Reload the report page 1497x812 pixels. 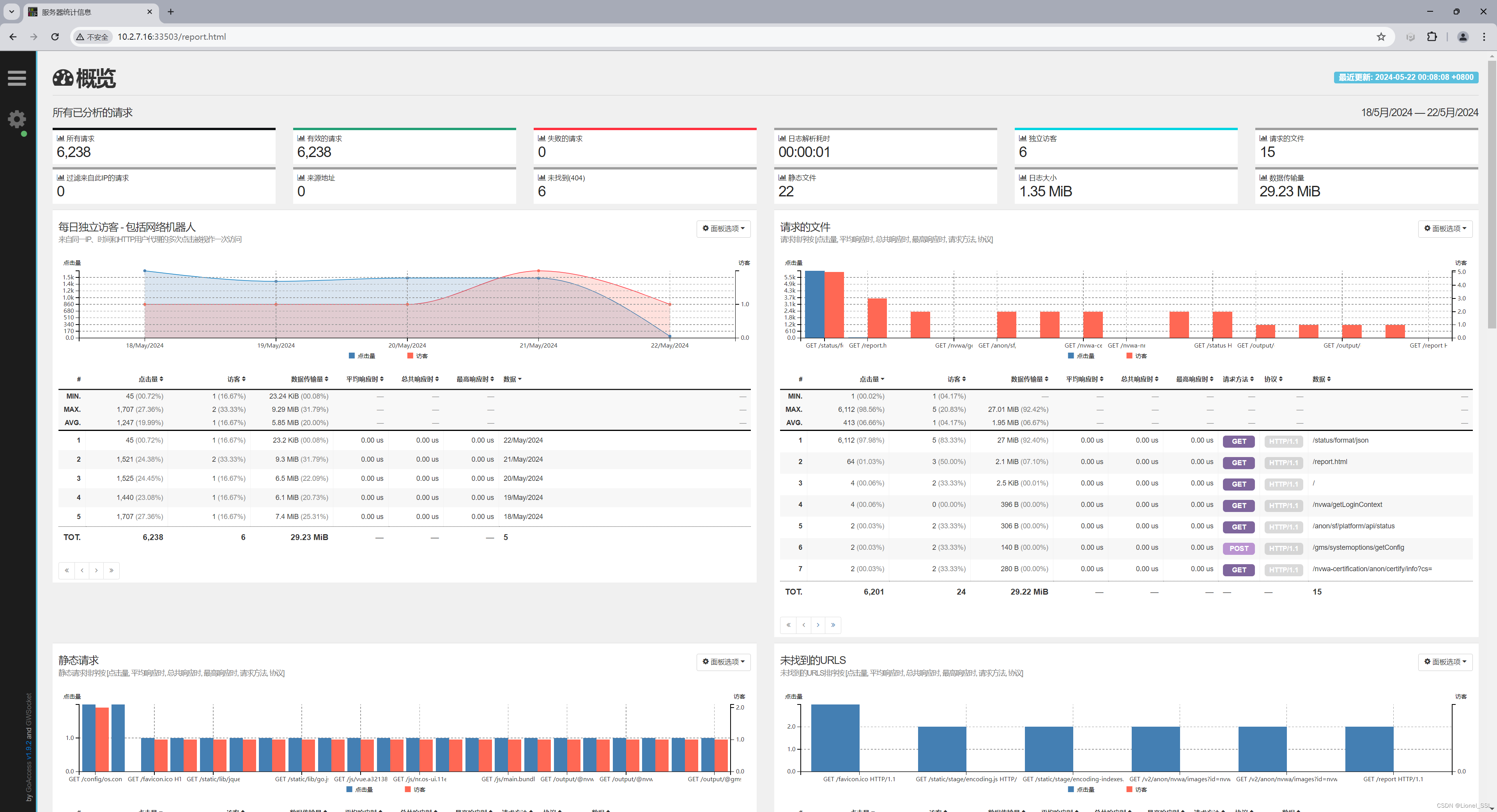point(55,37)
